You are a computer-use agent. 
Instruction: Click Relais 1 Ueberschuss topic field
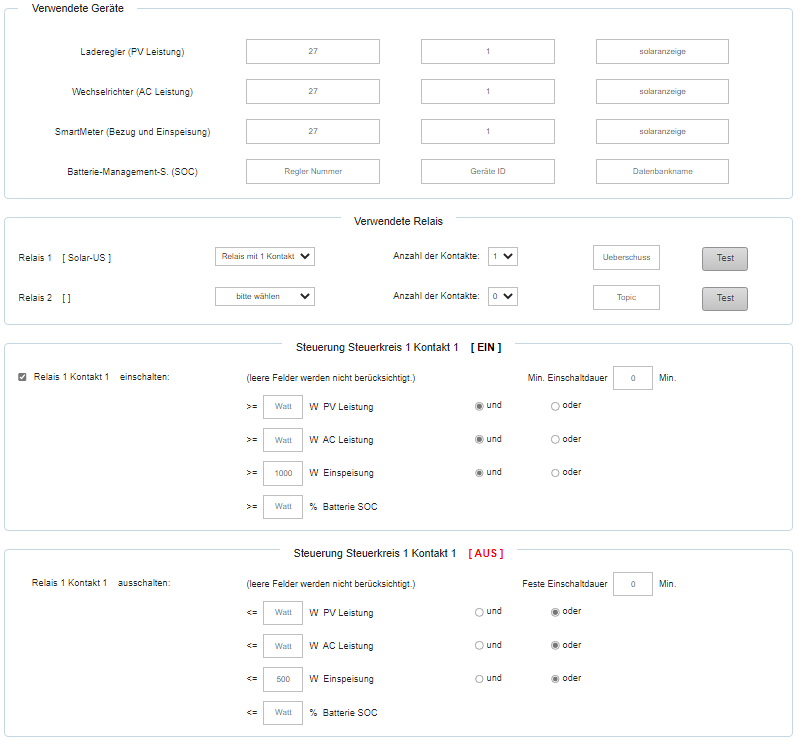pyautogui.click(x=626, y=258)
